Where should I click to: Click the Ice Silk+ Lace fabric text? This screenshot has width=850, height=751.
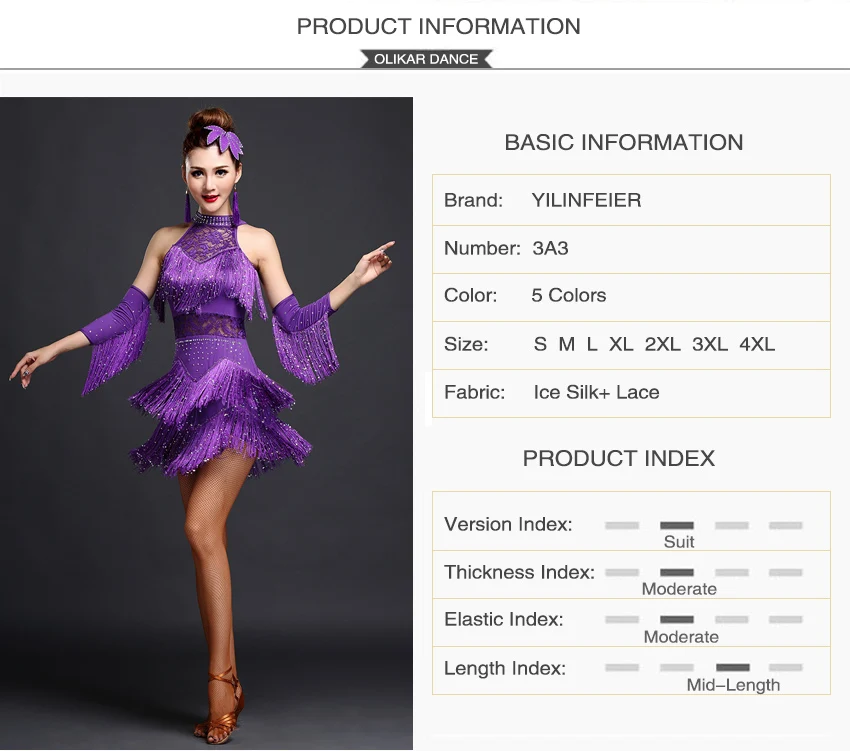pos(596,392)
